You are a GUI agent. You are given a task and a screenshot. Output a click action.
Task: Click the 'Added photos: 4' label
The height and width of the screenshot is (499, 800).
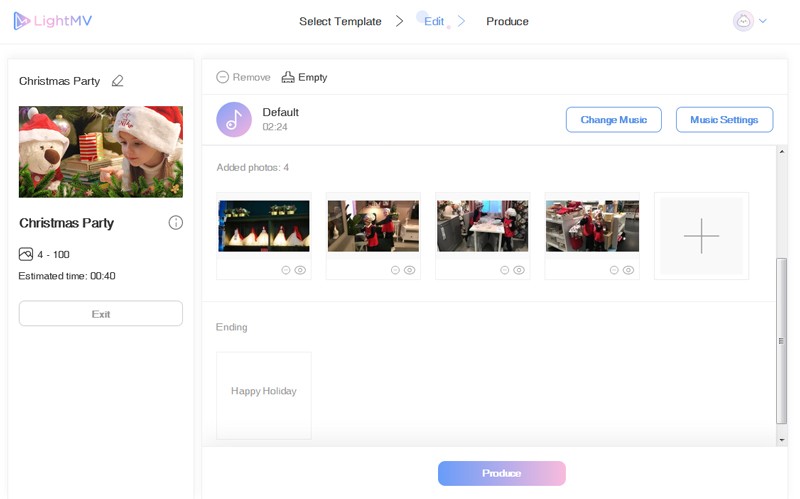pyautogui.click(x=253, y=167)
